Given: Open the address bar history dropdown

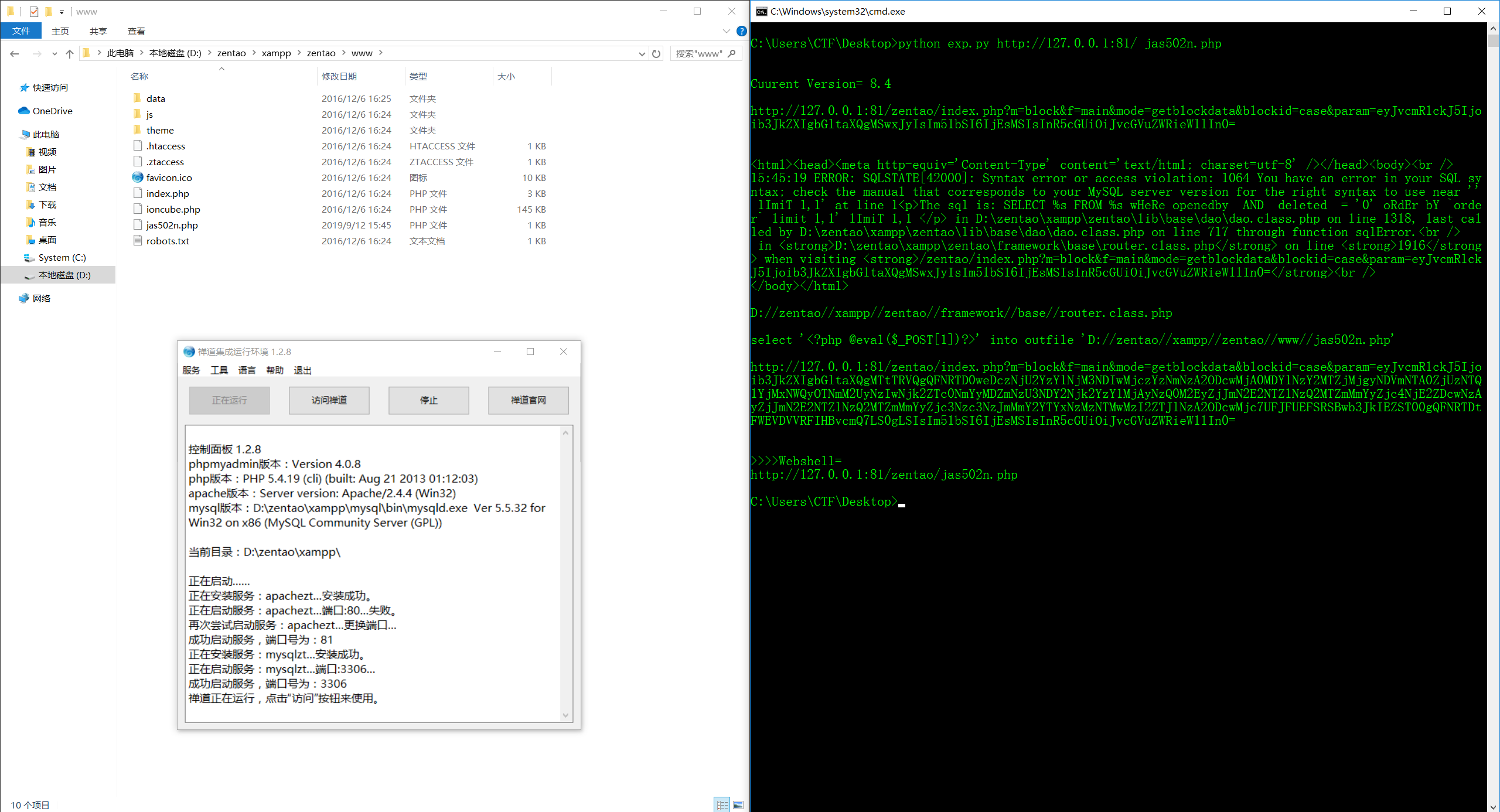Looking at the screenshot, I should (642, 53).
